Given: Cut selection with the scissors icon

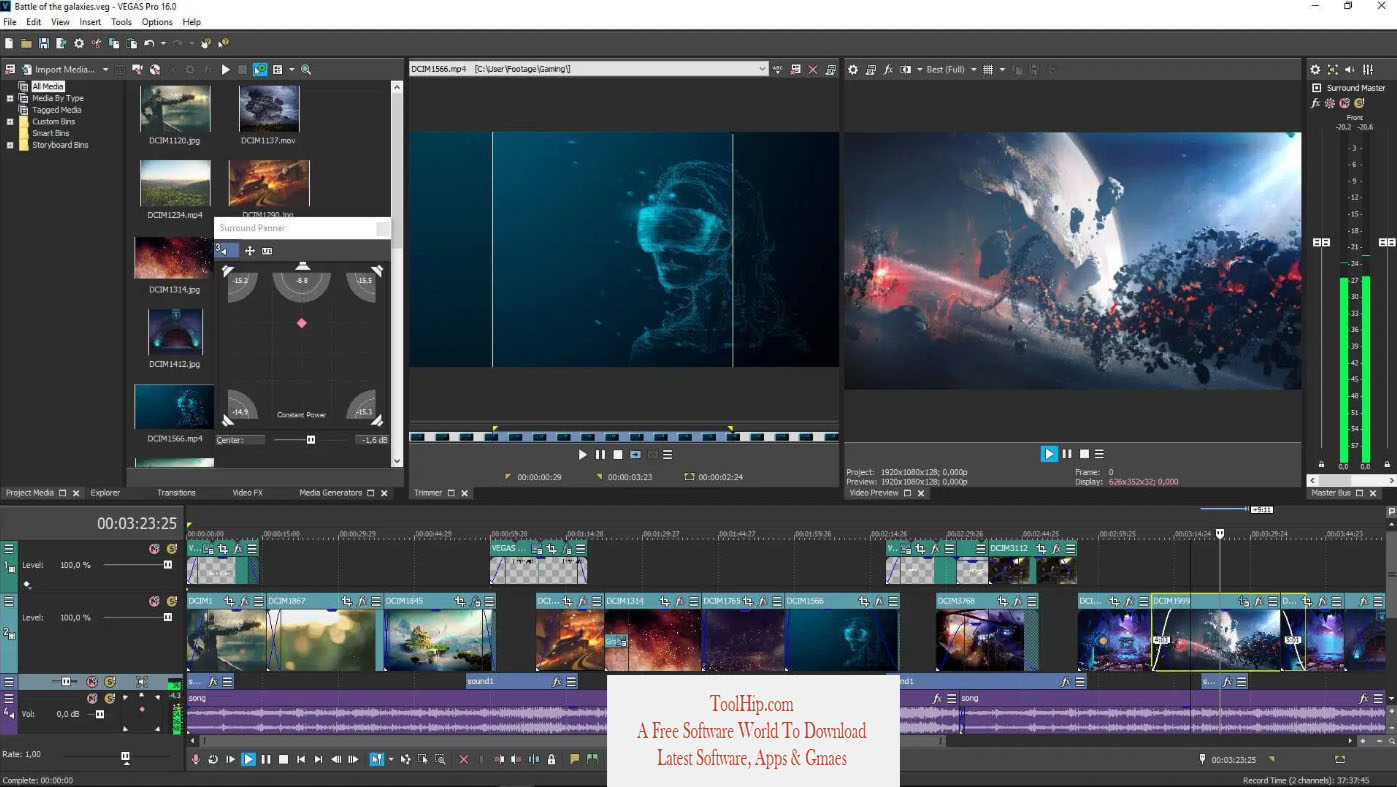Looking at the screenshot, I should (97, 43).
